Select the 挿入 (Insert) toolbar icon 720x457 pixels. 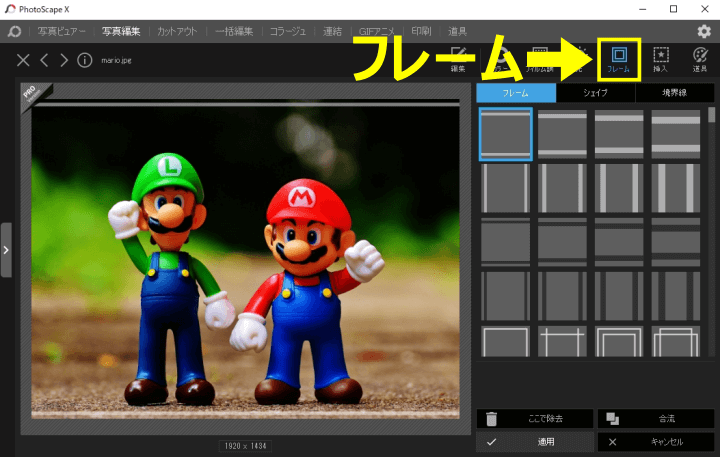pos(660,60)
